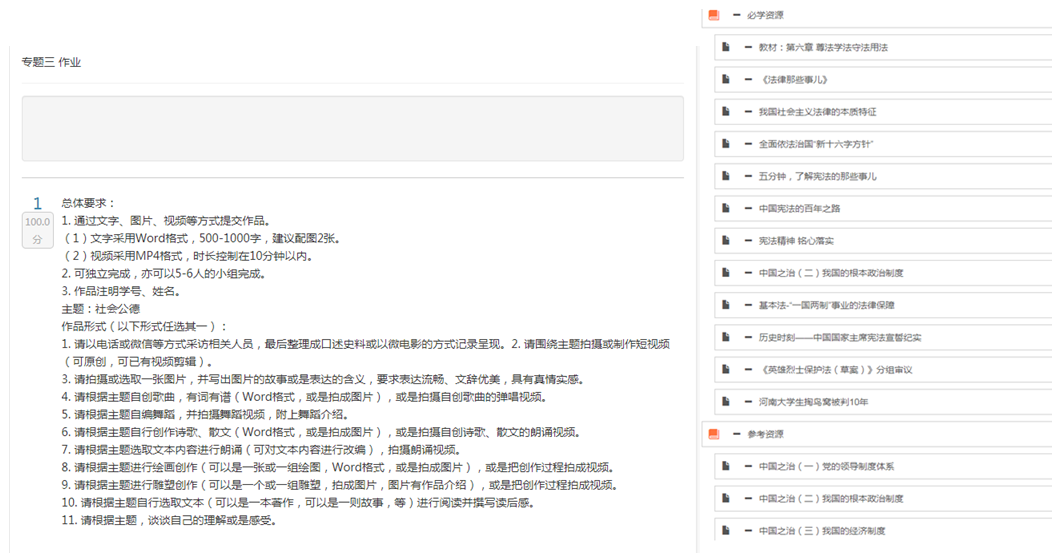
Task: Click the 专题三 作业 heading
Action: click(51, 62)
